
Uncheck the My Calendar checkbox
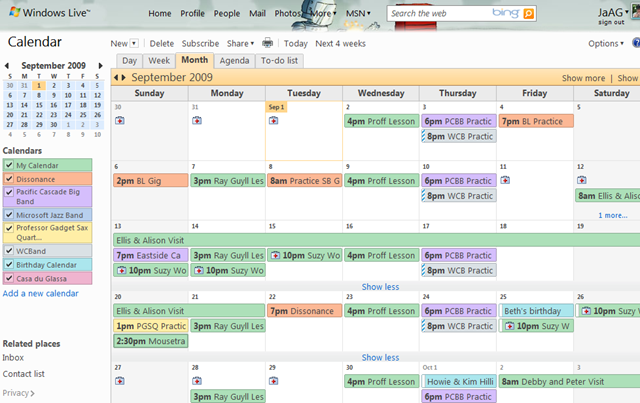coord(9,165)
